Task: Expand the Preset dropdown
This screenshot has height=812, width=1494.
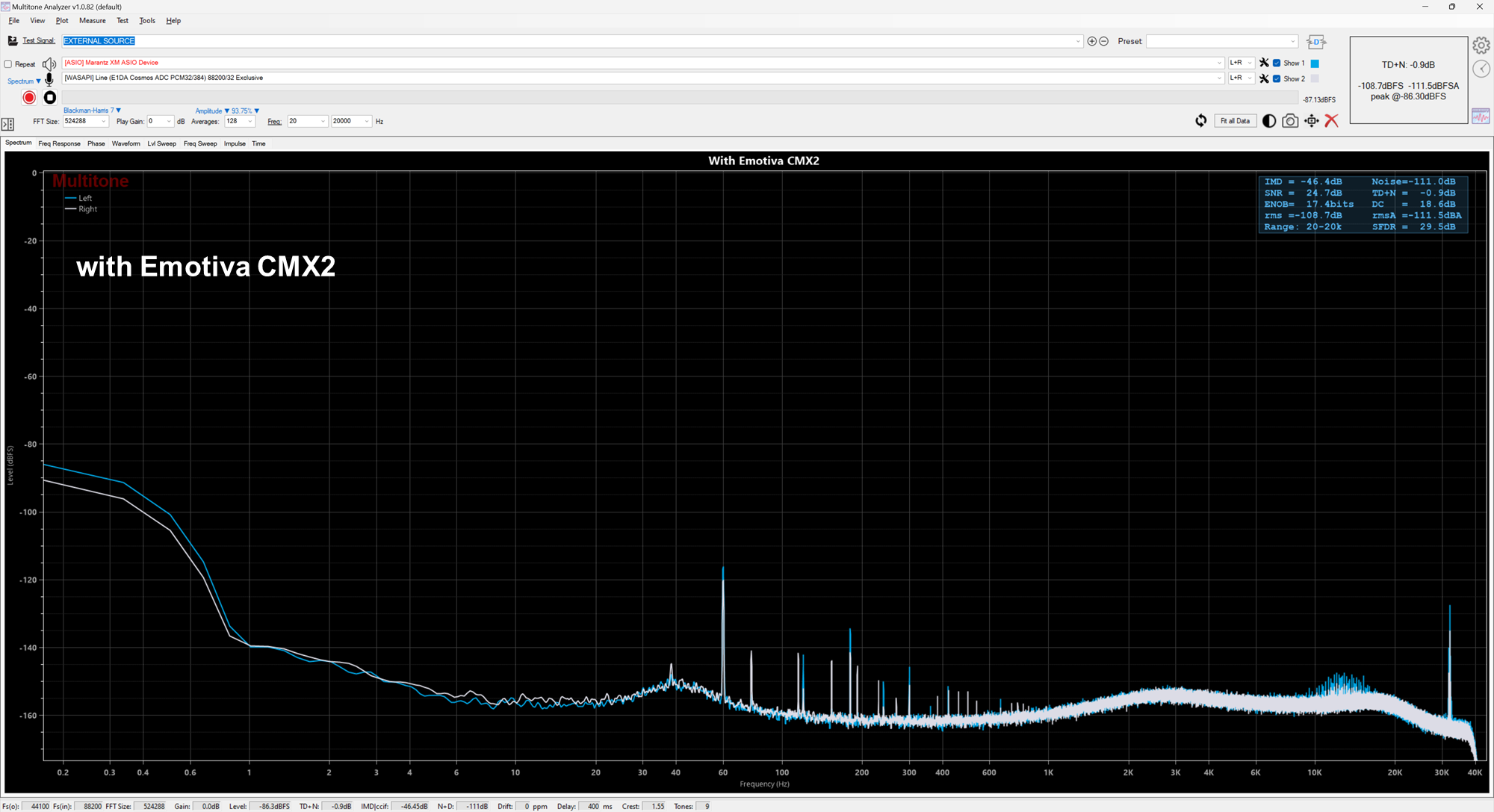Action: click(x=1293, y=41)
